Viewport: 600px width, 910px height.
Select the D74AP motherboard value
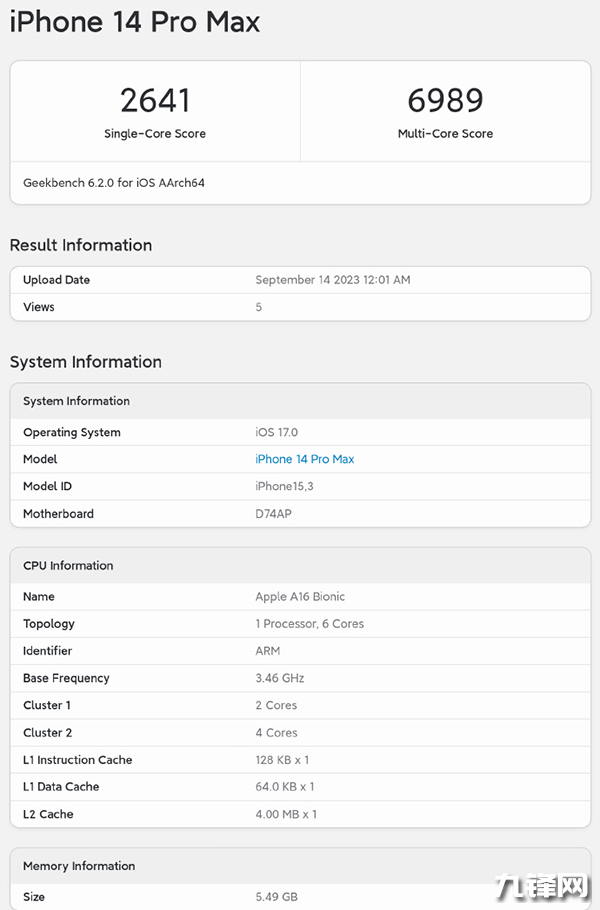tap(273, 514)
